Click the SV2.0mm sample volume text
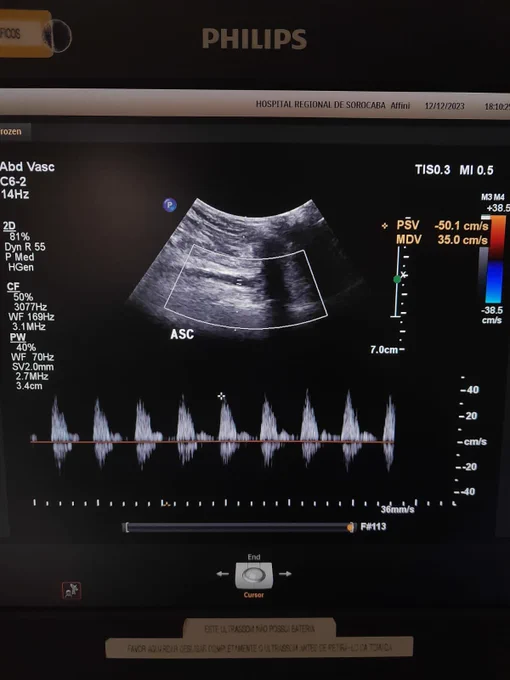This screenshot has height=680, width=510. point(33,367)
